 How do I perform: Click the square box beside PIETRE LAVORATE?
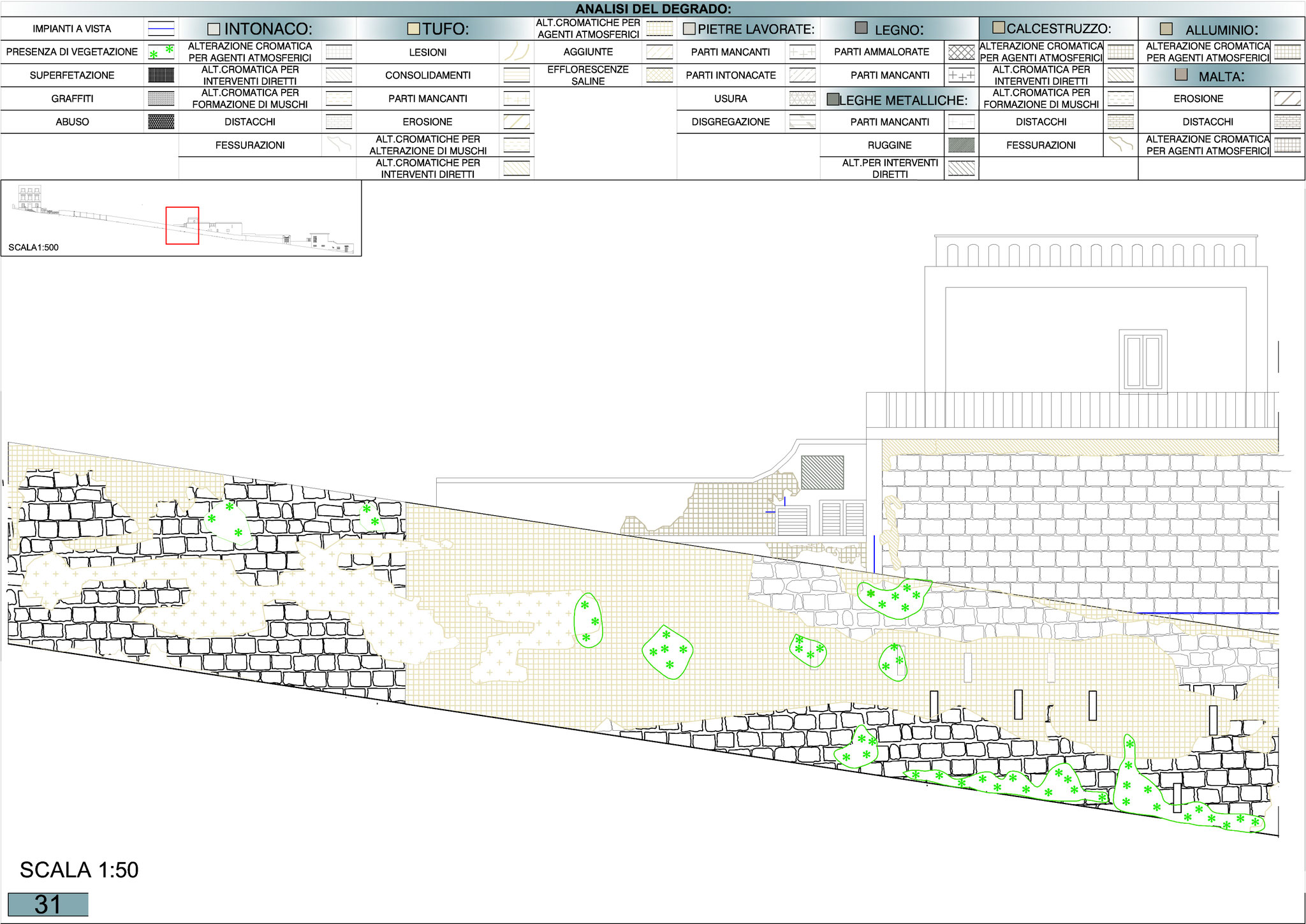tap(689, 29)
